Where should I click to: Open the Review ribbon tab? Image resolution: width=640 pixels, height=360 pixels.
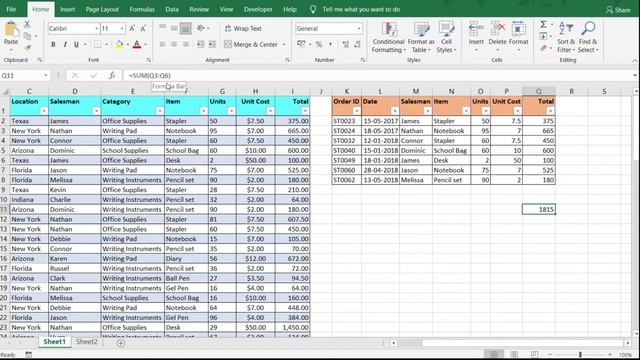point(199,9)
